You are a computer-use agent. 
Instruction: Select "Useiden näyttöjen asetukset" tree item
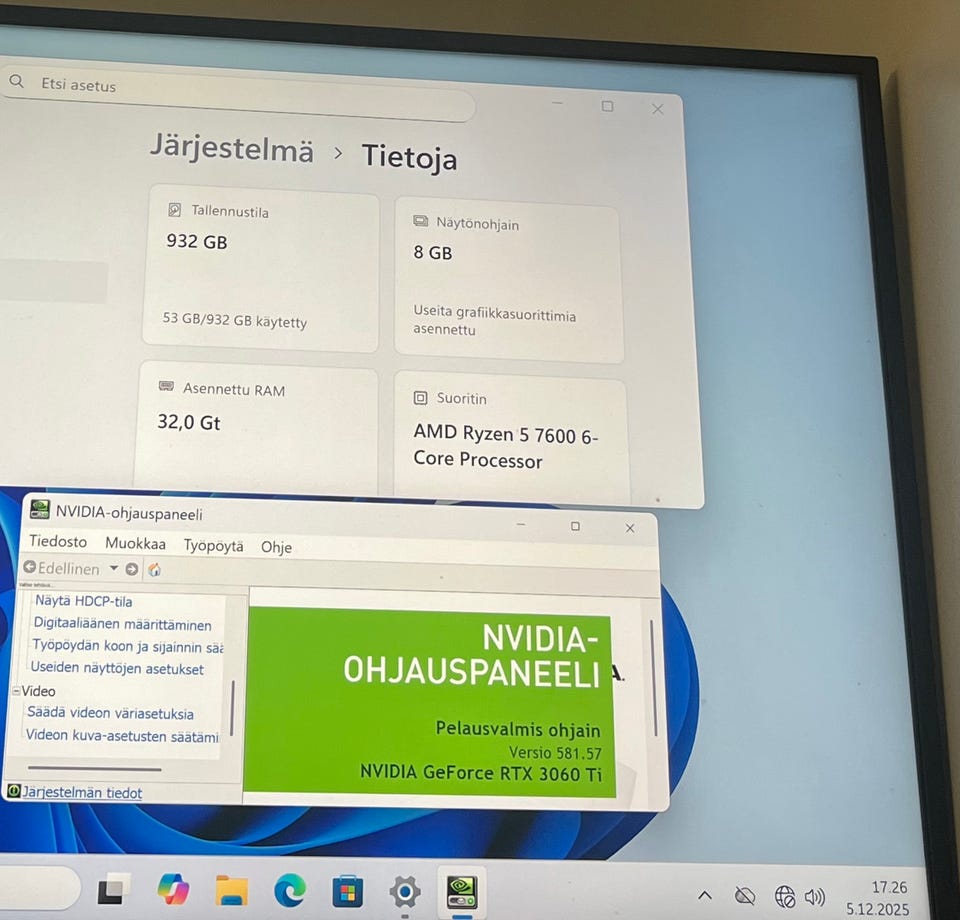coord(117,668)
